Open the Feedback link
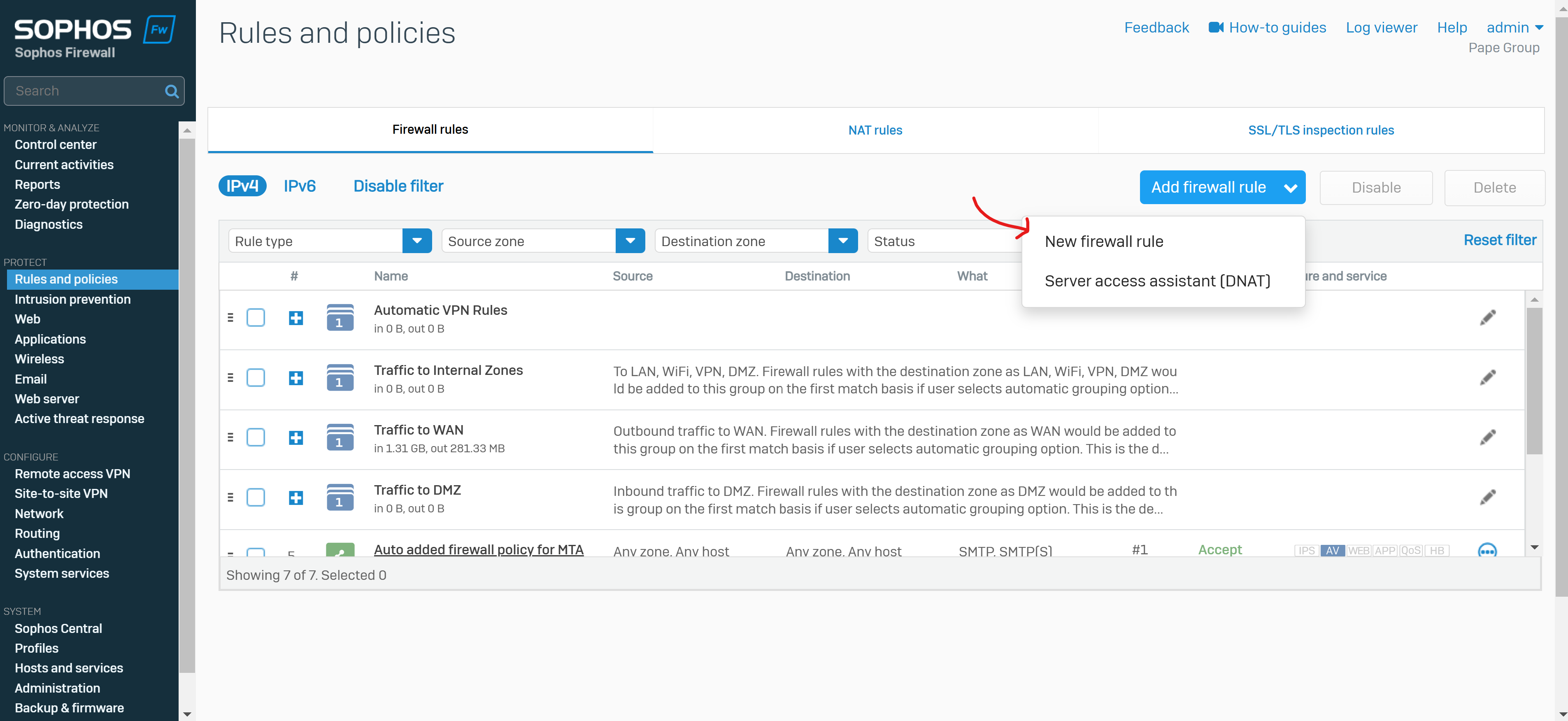 (1156, 28)
